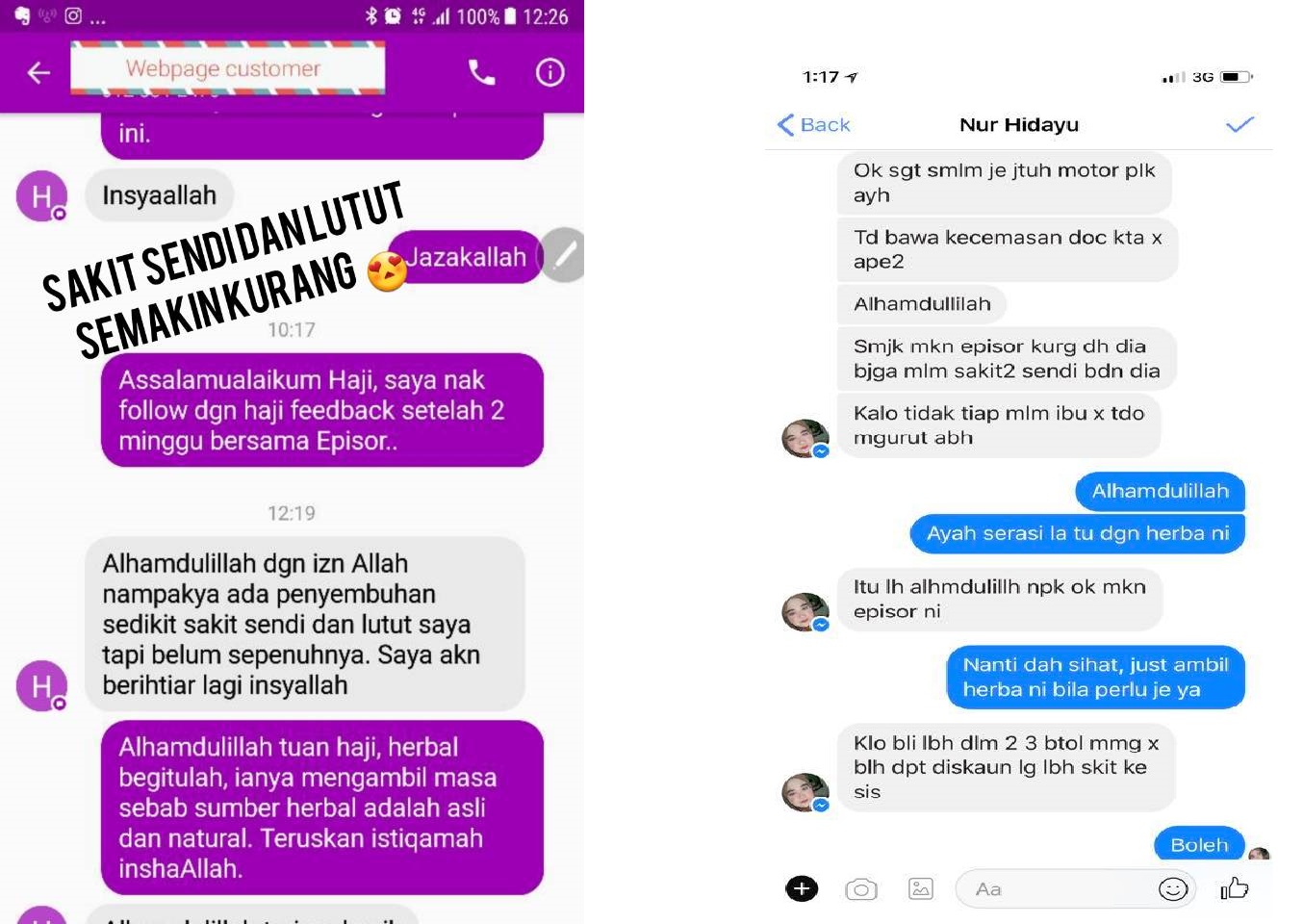The width and height of the screenshot is (1303, 924).
Task: Tap the heart-eyes emoji sticker
Action: pyautogui.click(x=387, y=271)
